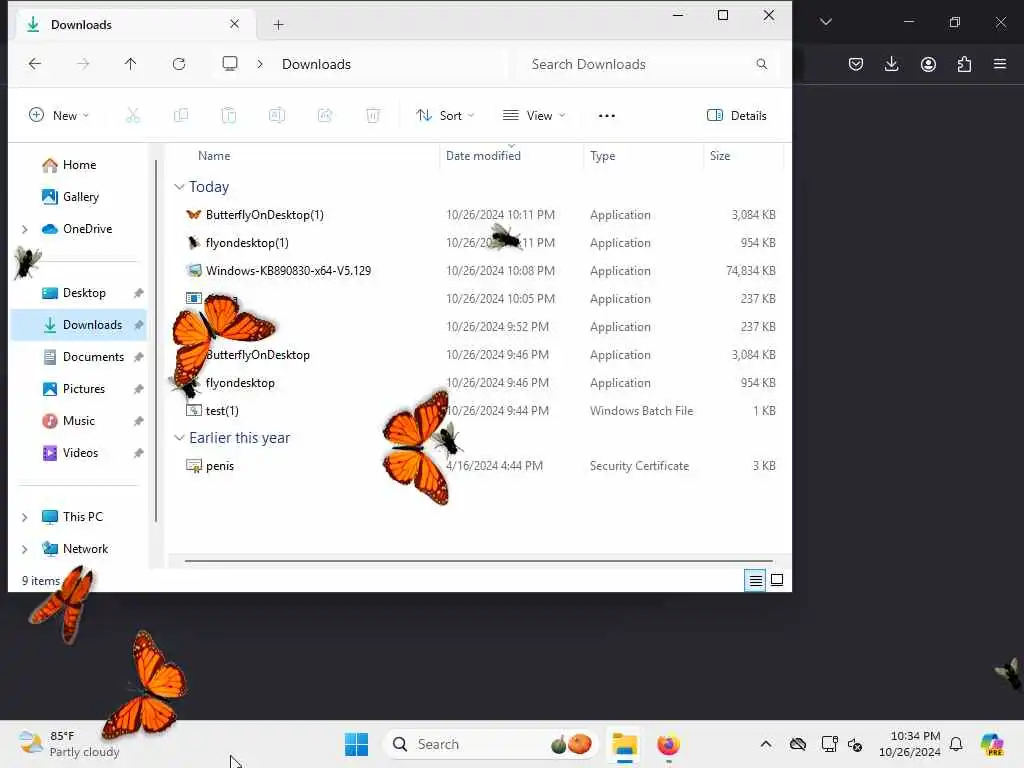Open the Firefox hamburger menu

coord(1000,64)
